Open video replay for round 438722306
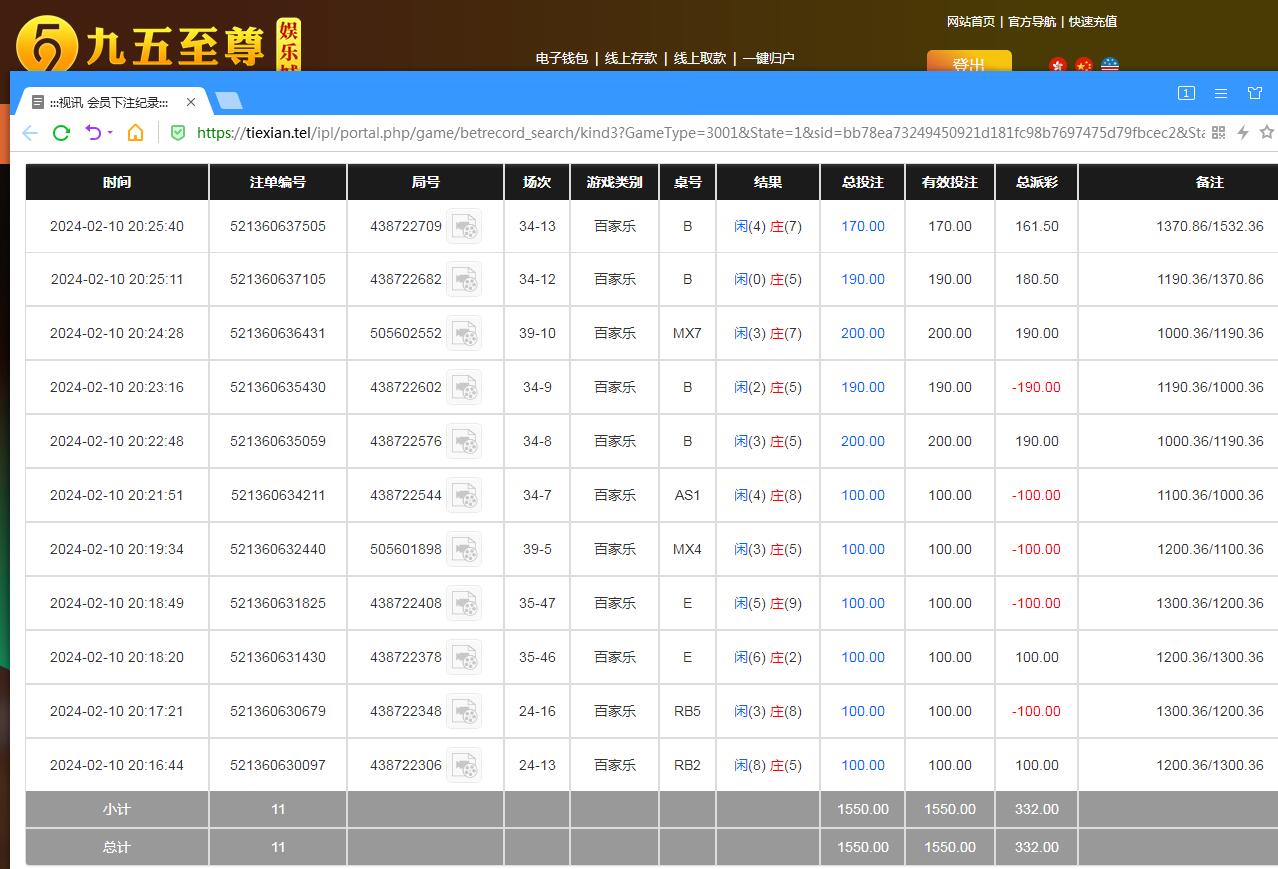 point(464,766)
